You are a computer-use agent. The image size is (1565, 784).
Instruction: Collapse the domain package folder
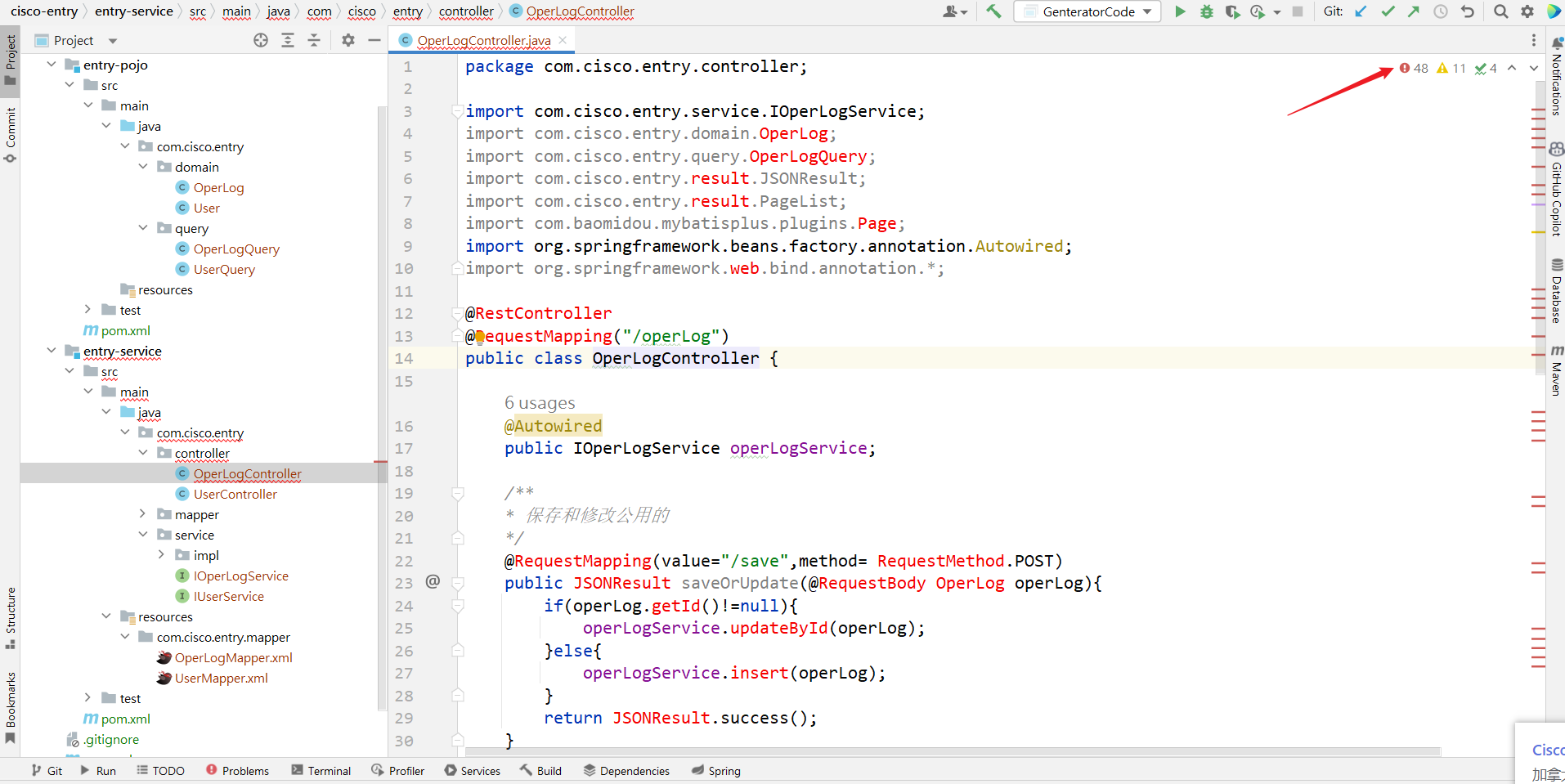143,166
